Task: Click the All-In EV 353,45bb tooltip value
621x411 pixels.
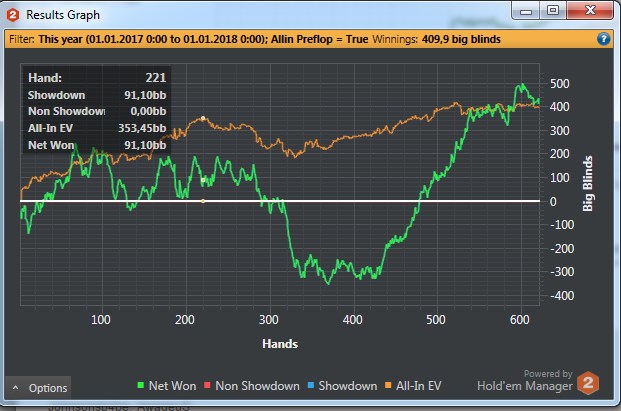Action: pos(142,128)
